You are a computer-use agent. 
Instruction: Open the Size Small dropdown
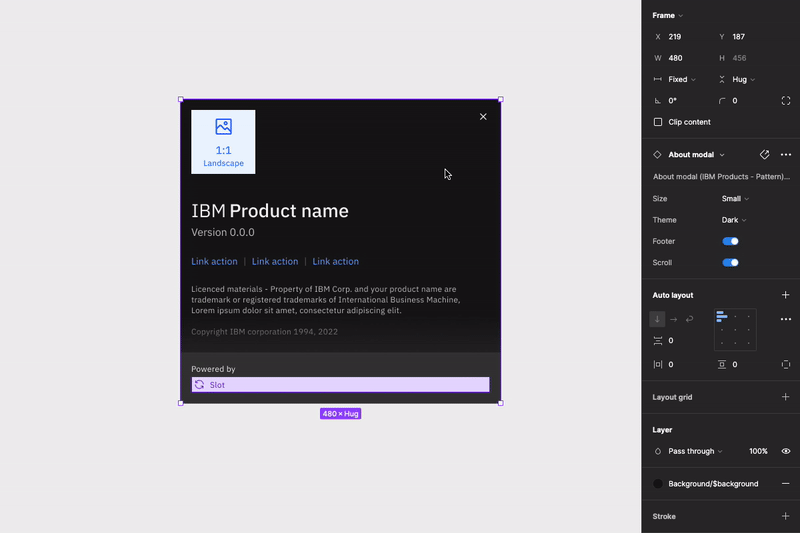tap(735, 199)
